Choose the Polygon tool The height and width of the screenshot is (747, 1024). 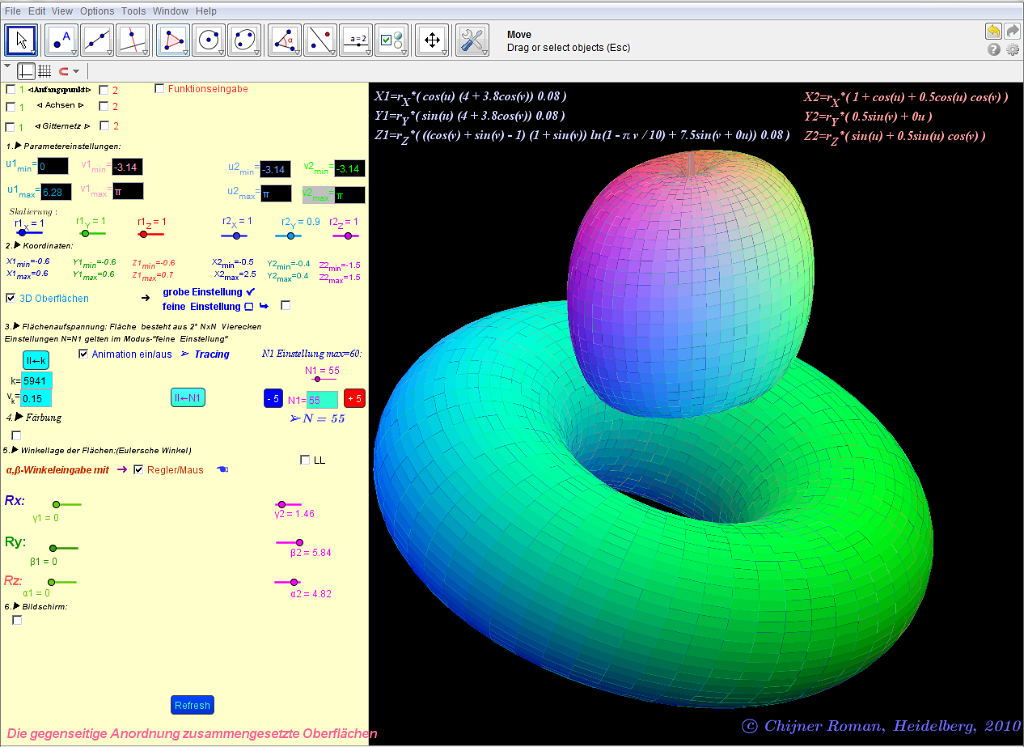[x=174, y=40]
